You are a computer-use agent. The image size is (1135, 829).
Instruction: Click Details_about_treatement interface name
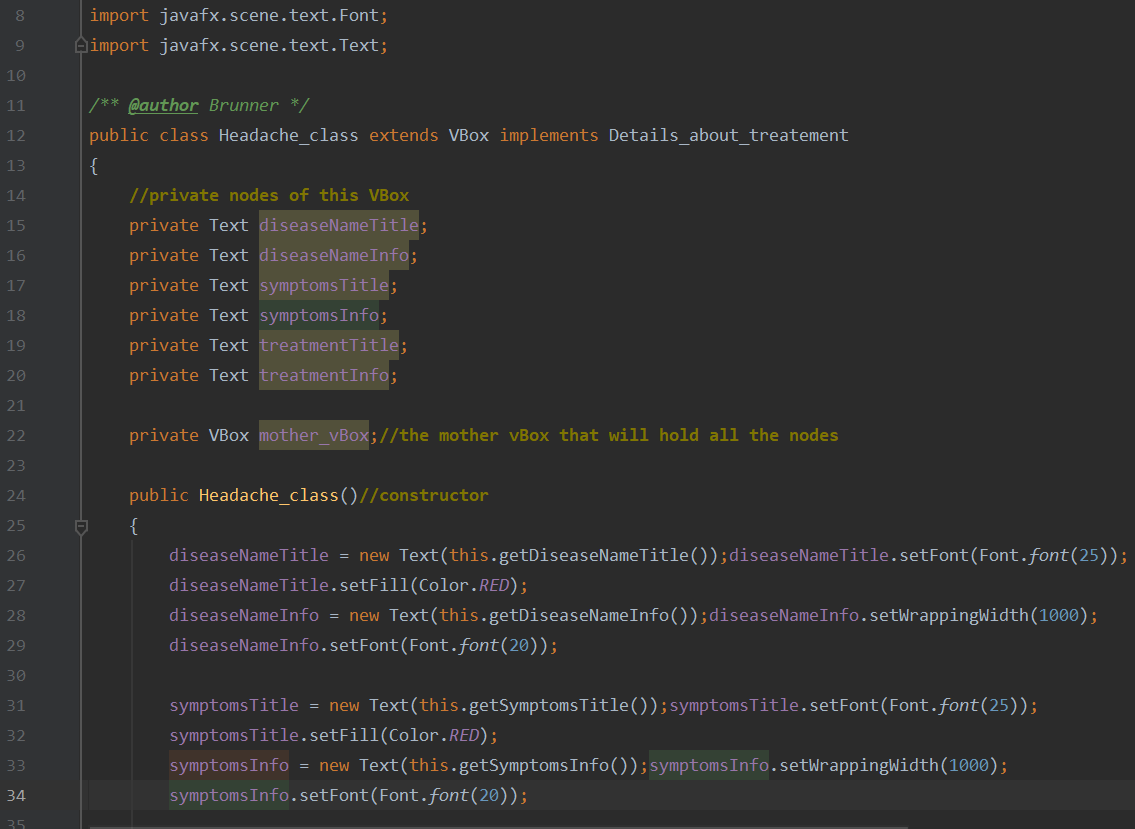click(x=728, y=135)
